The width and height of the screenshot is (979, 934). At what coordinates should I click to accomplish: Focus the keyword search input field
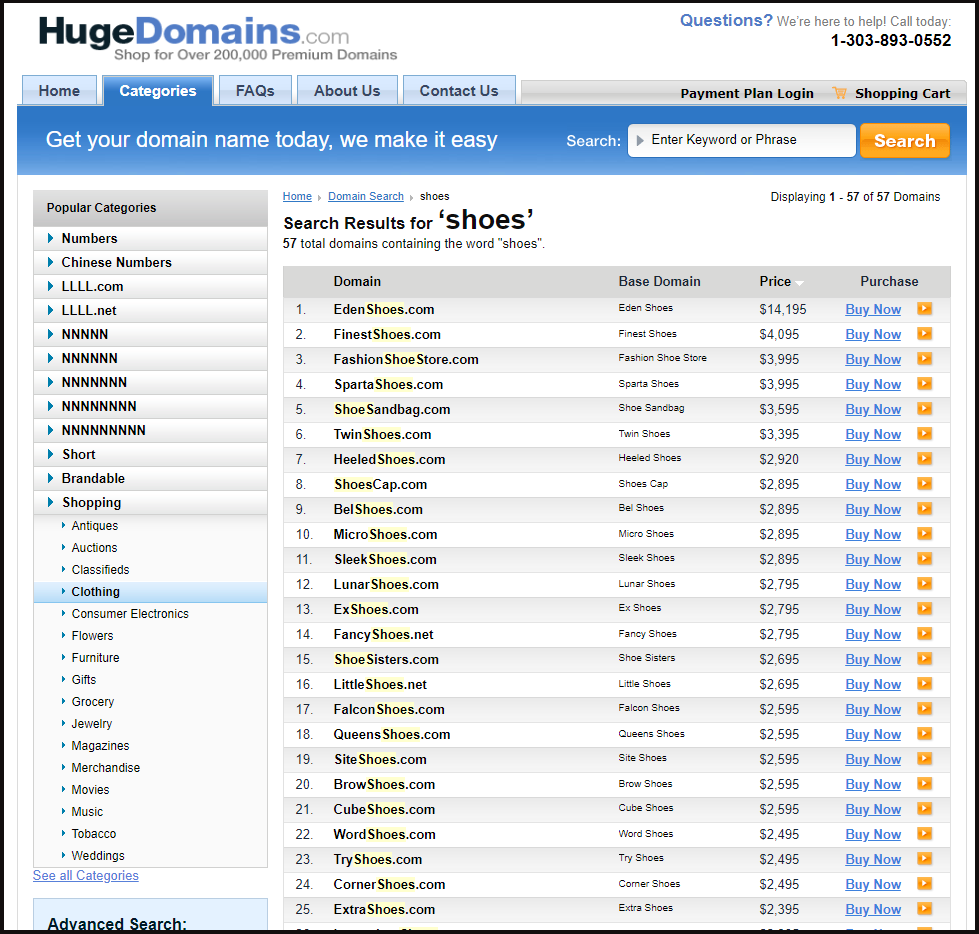tap(742, 140)
